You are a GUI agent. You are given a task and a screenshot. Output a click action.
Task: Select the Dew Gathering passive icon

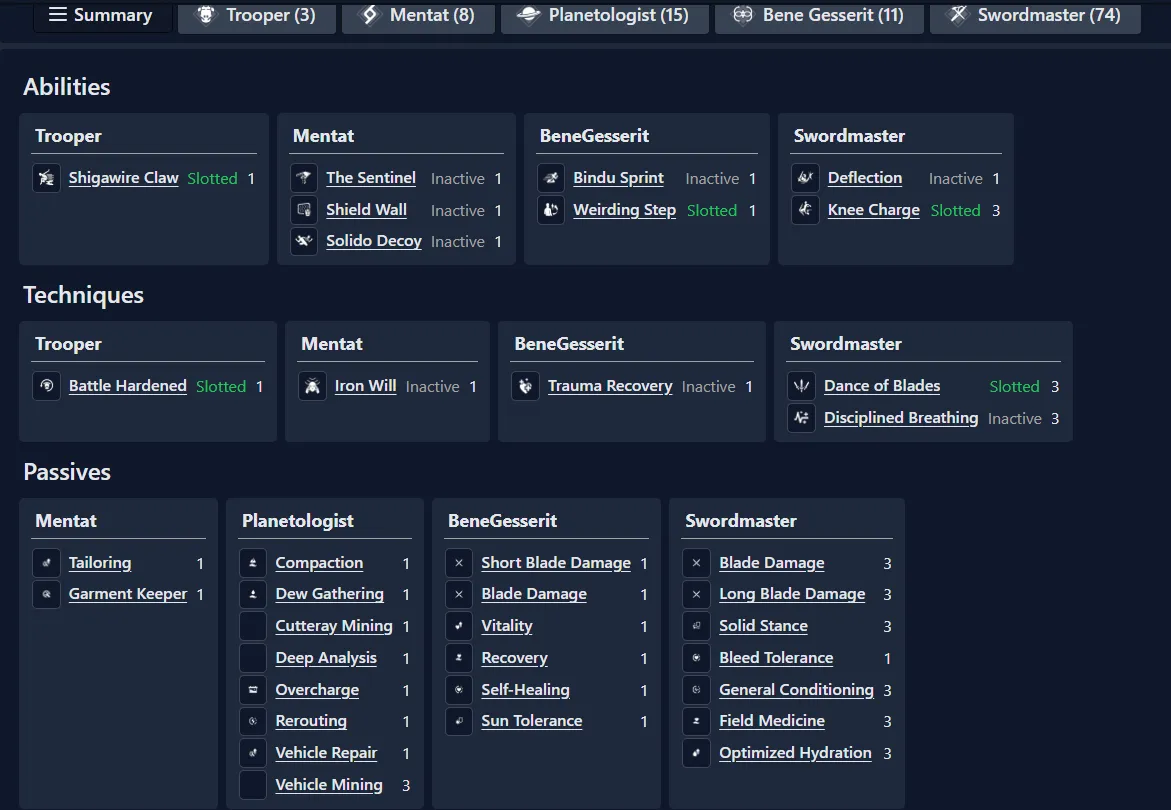pos(253,595)
